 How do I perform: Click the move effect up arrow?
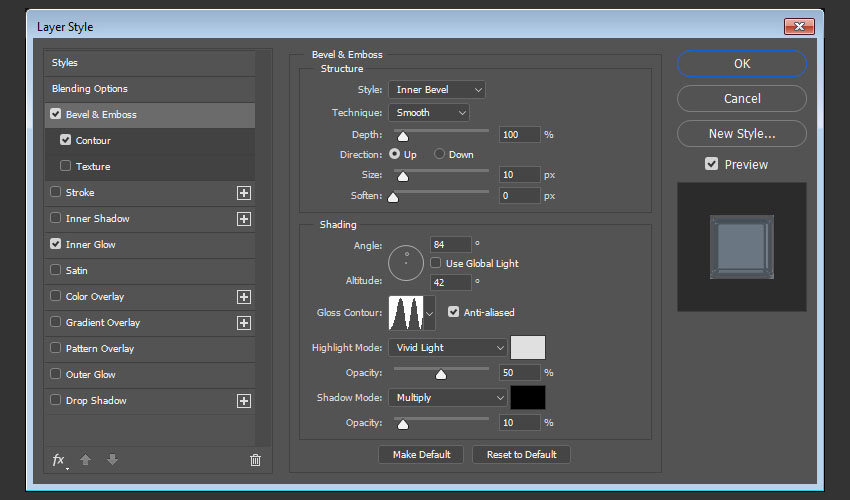pyautogui.click(x=86, y=460)
